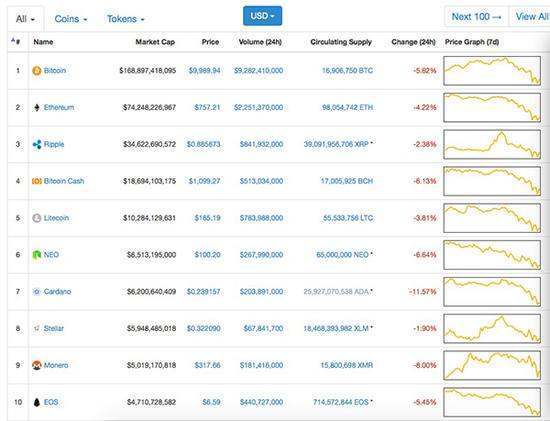Expand the Coins filter dropdown
The height and width of the screenshot is (421, 550).
[x=71, y=19]
